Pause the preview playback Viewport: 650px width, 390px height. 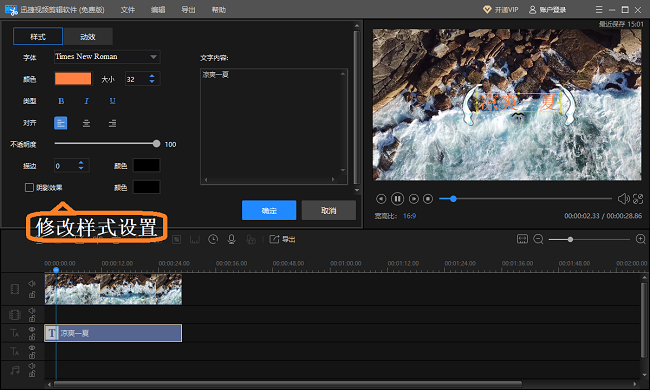click(x=397, y=199)
